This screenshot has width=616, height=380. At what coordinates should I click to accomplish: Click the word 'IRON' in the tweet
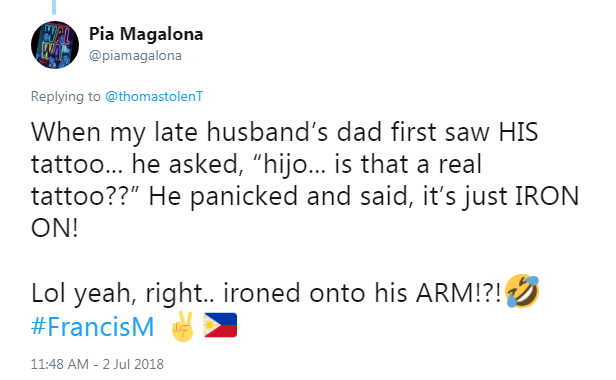tap(547, 196)
